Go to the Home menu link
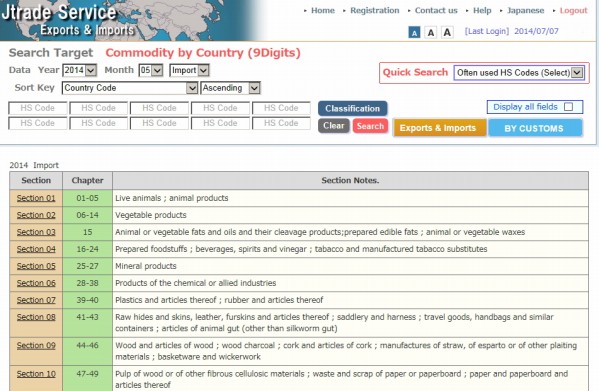This screenshot has width=599, height=391. 323,11
